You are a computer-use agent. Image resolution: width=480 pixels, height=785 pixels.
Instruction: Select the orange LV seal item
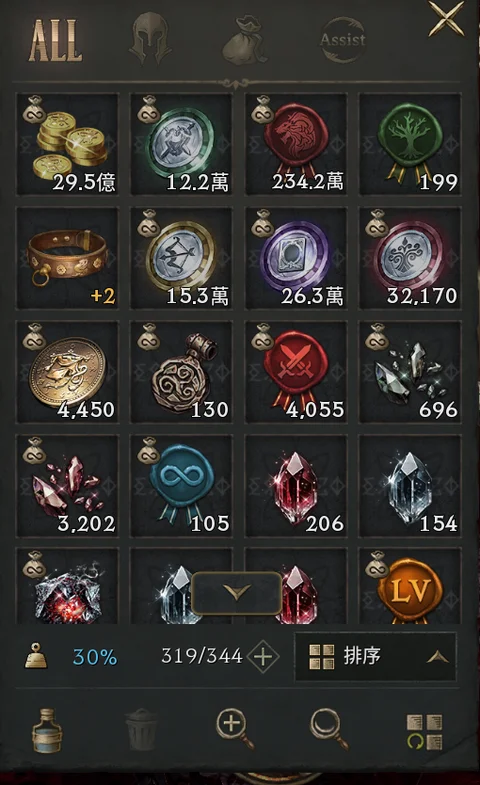410,586
